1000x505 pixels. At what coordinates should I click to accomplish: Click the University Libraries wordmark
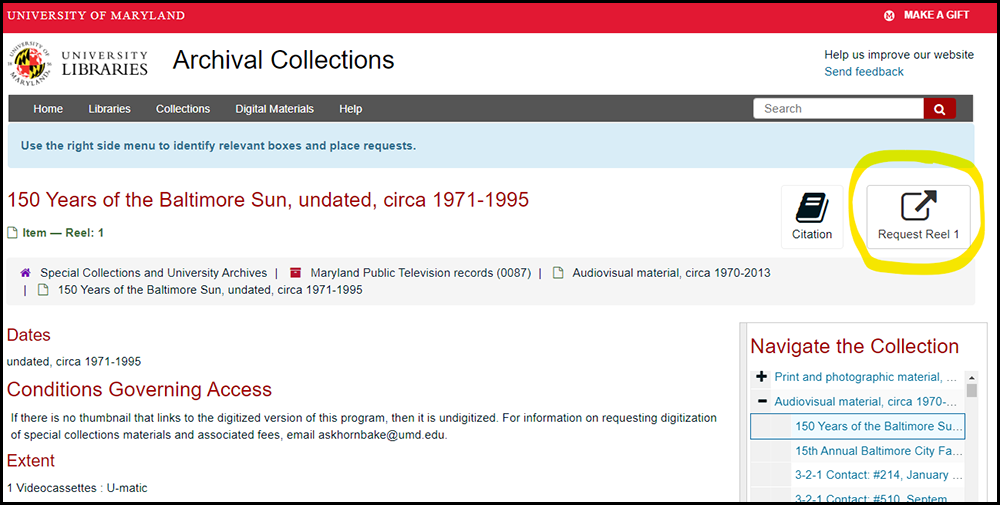coord(105,63)
